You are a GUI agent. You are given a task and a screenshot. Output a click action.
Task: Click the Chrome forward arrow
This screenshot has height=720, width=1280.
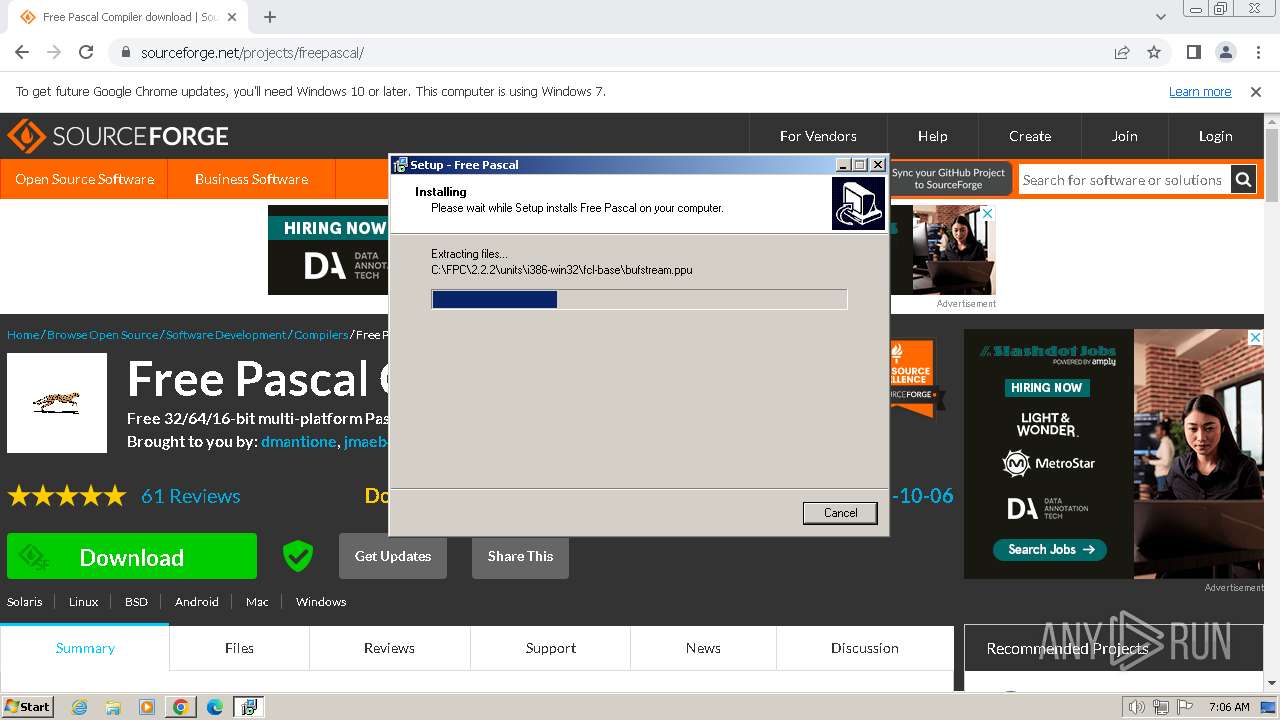click(54, 53)
